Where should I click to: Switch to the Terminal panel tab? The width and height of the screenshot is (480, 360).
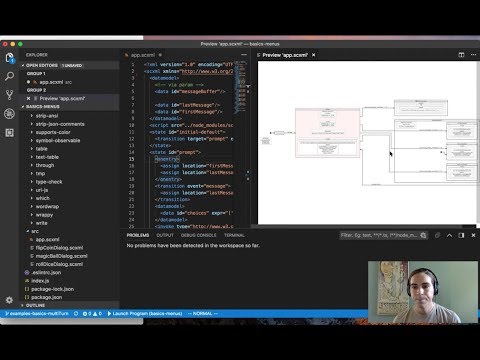pyautogui.click(x=234, y=235)
